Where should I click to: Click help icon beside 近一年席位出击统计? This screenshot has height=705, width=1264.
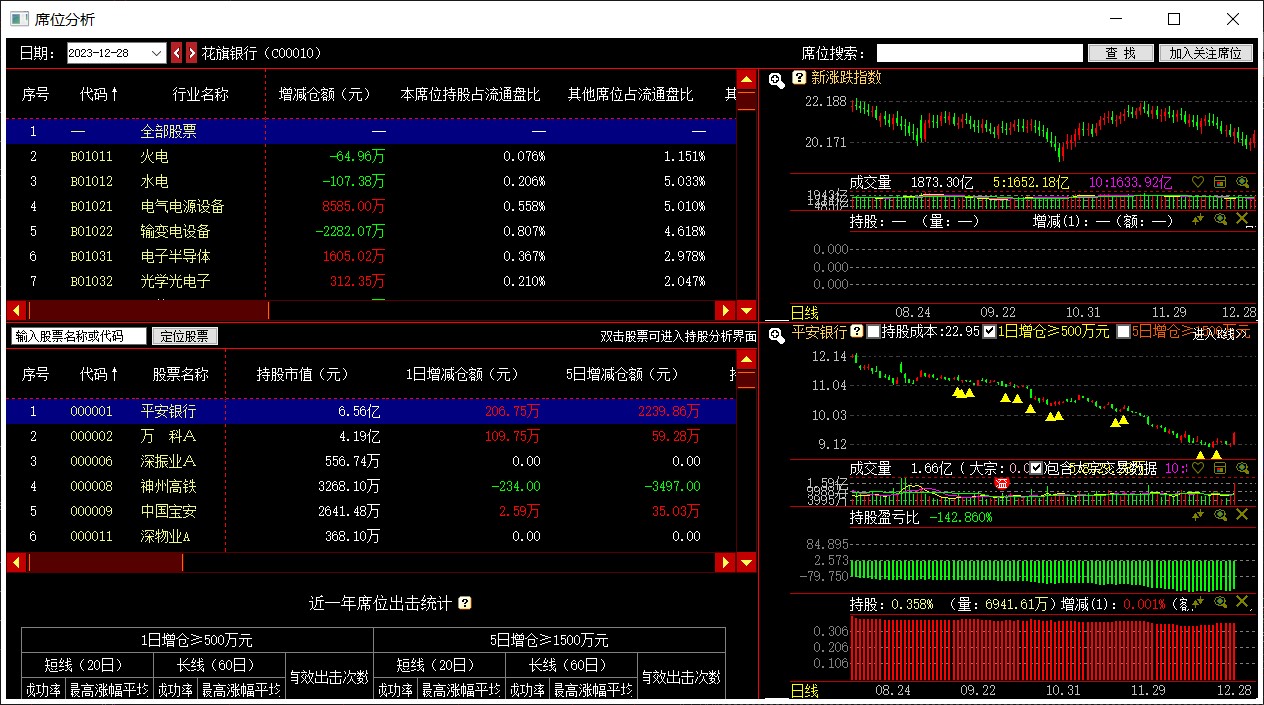tap(464, 603)
